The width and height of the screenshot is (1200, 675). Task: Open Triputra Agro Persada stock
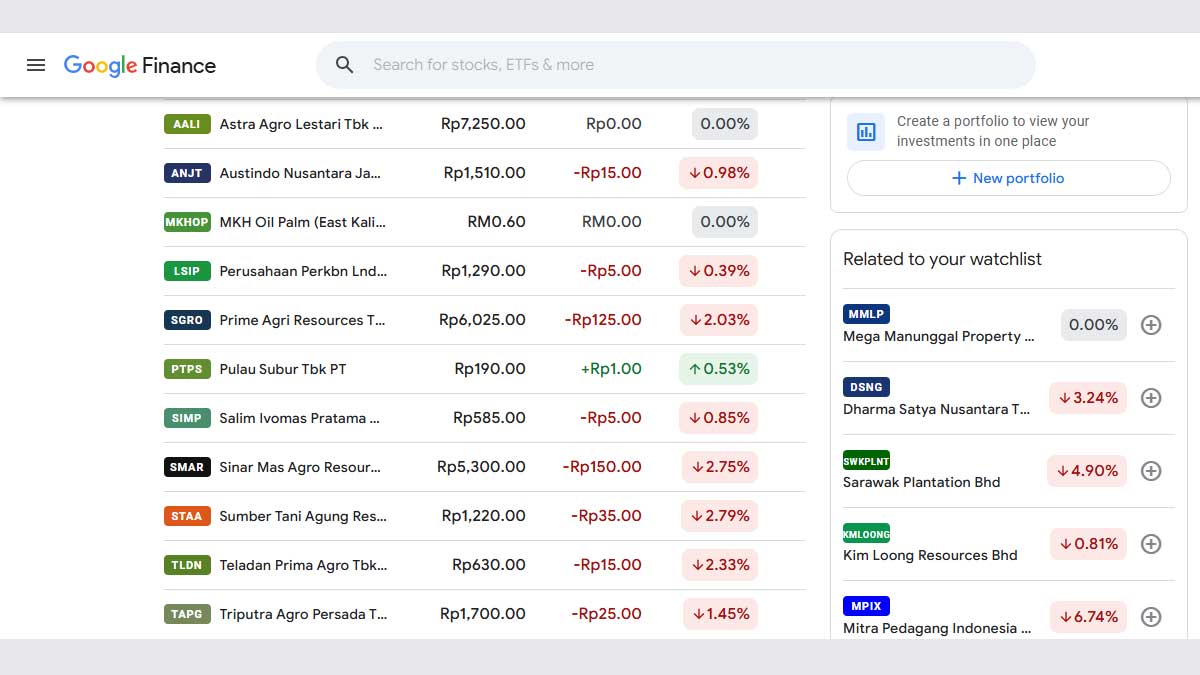303,614
